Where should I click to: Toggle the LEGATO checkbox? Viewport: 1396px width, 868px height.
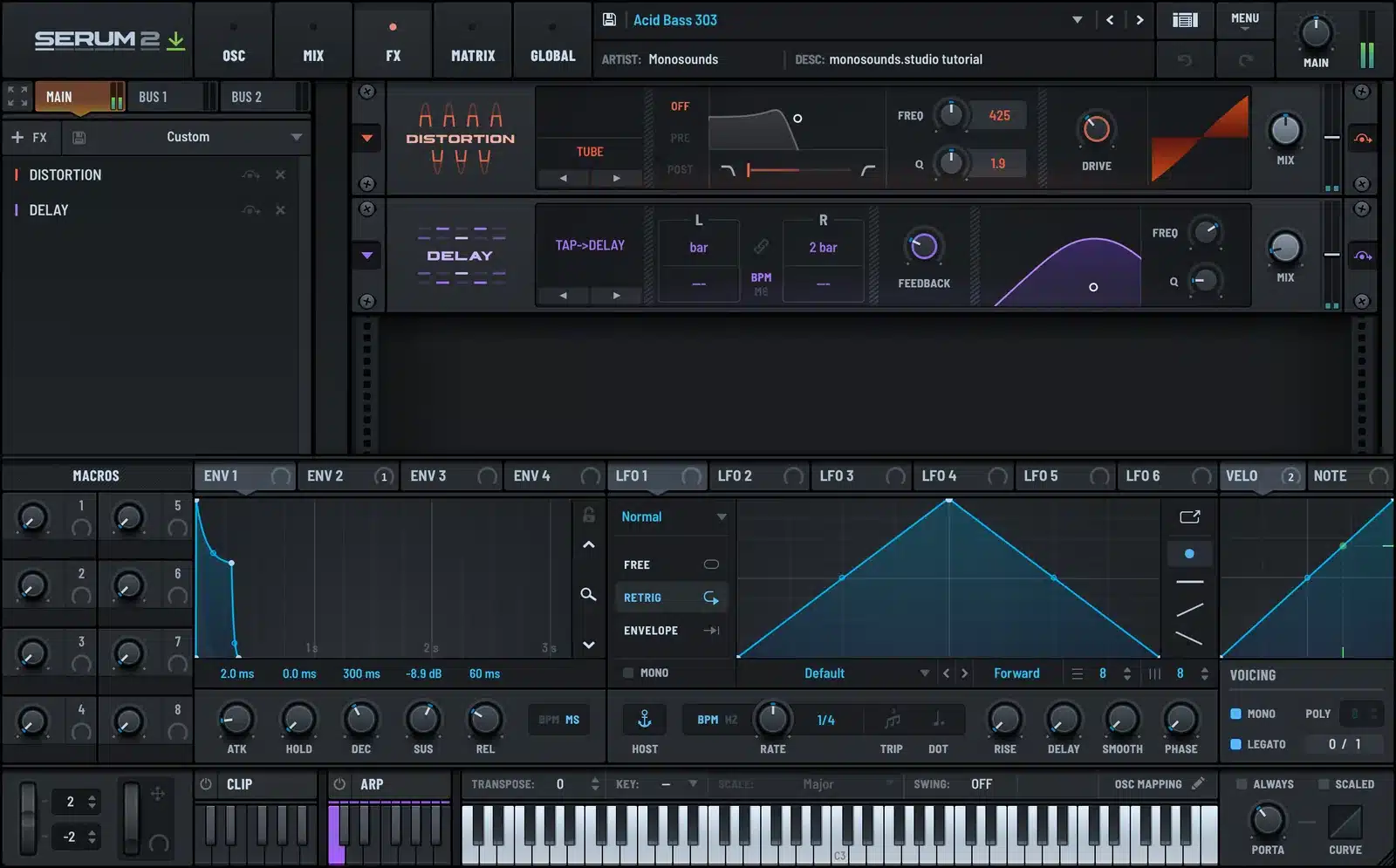1235,744
